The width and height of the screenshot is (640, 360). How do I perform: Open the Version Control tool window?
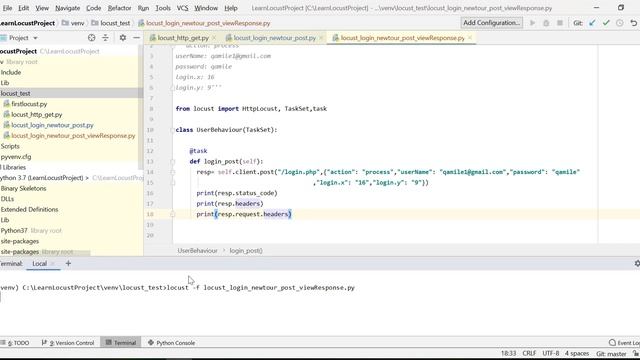[68, 343]
